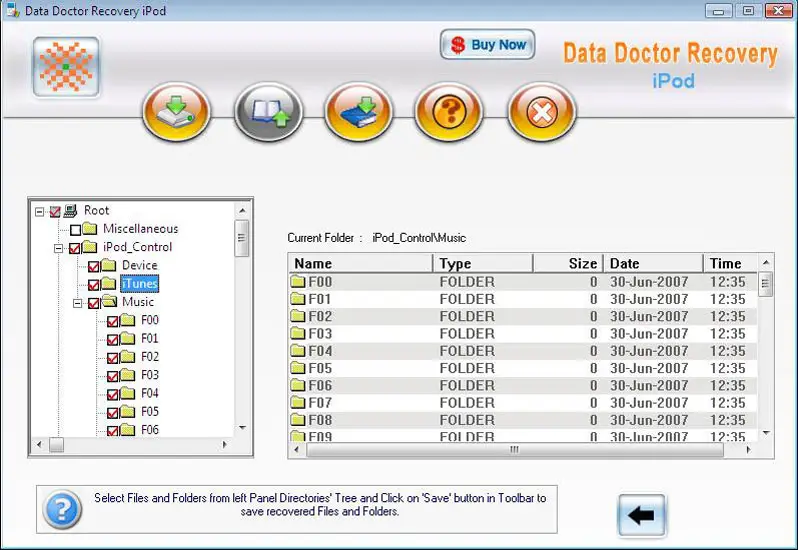
Task: Click the blue question mark info icon
Action: (62, 512)
